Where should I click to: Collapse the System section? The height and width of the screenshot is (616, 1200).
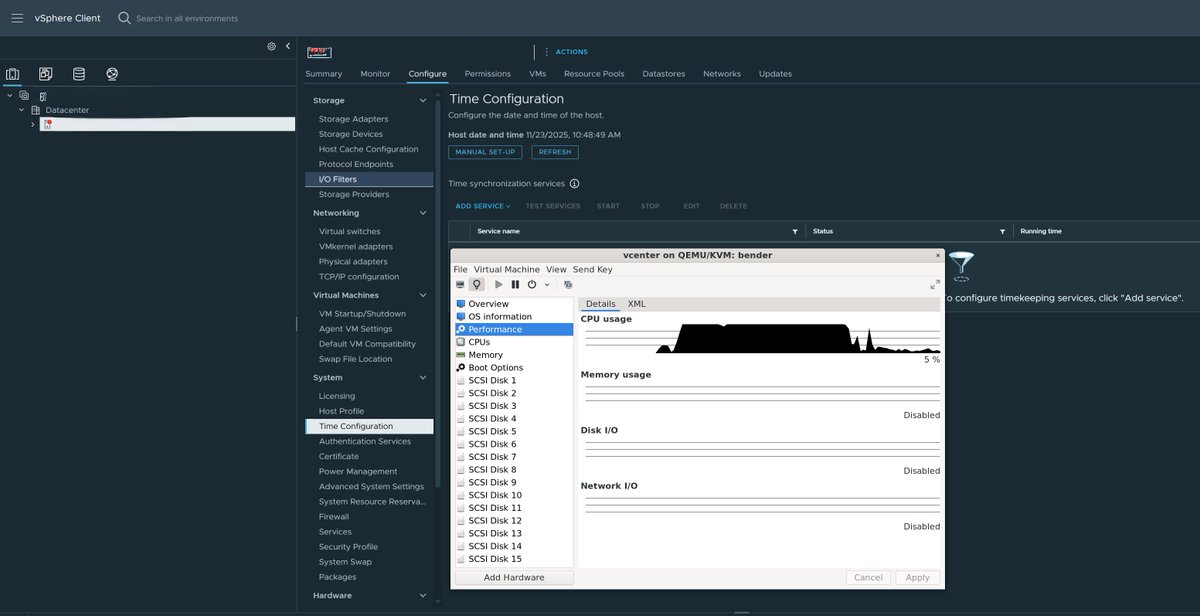423,378
